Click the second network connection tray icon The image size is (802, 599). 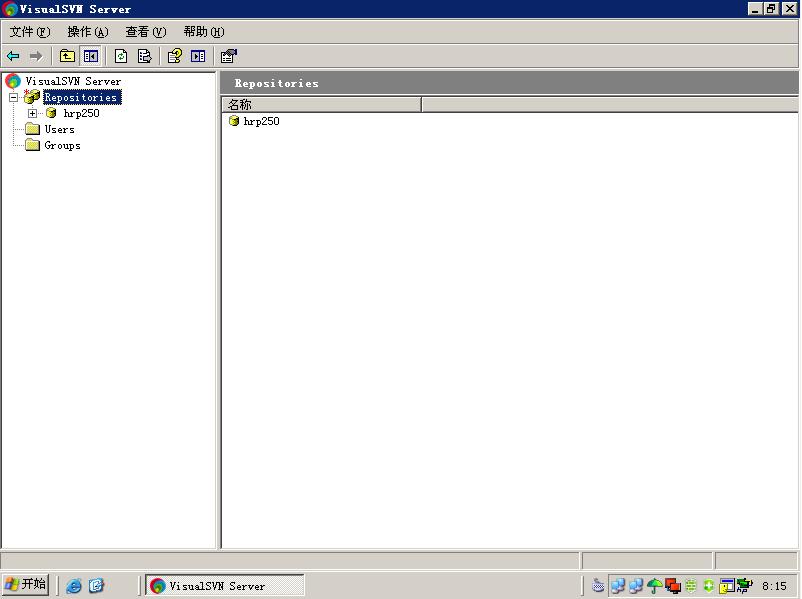pyautogui.click(x=636, y=585)
